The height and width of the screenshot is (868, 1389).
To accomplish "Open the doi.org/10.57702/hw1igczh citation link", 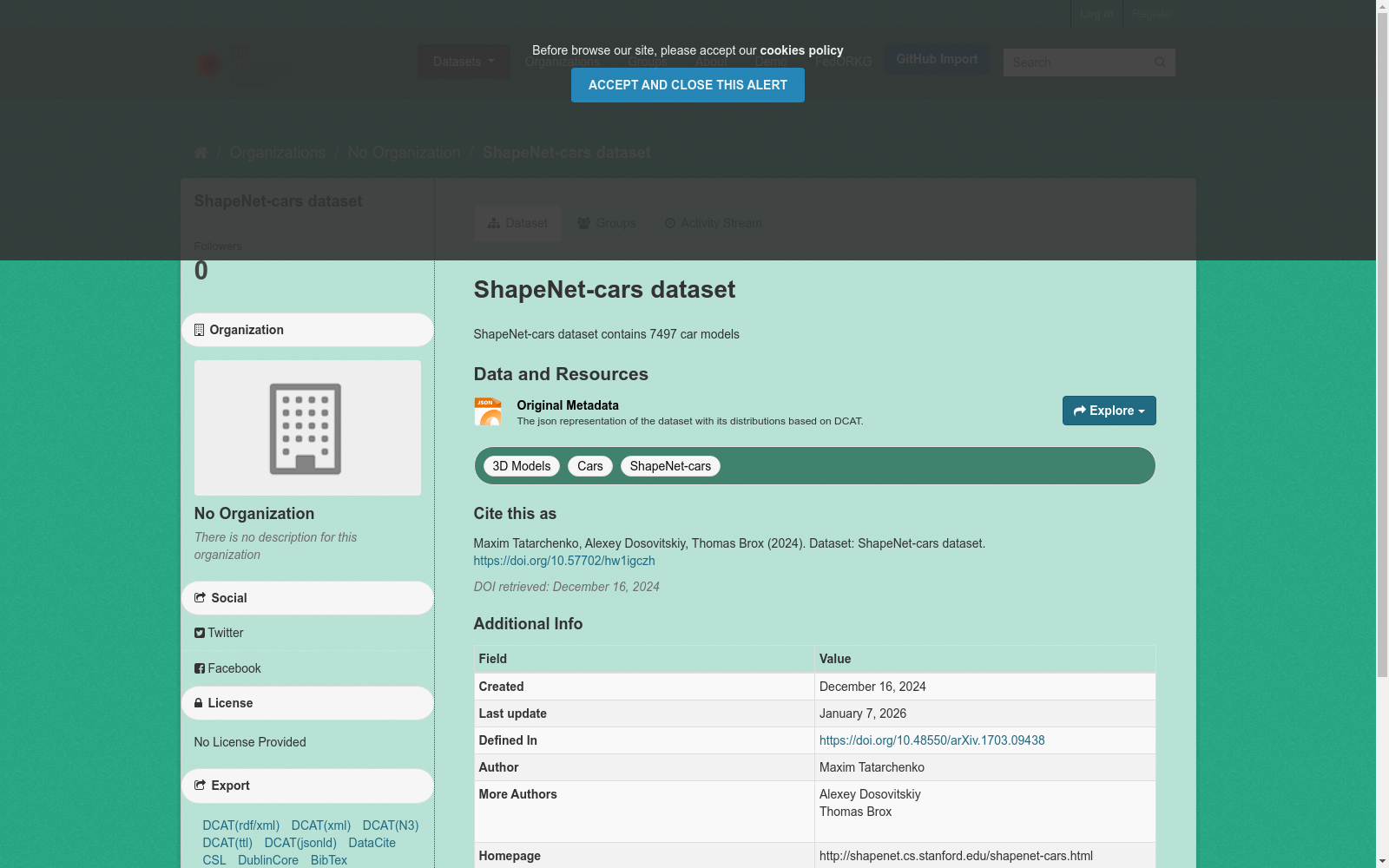I will pos(564,561).
